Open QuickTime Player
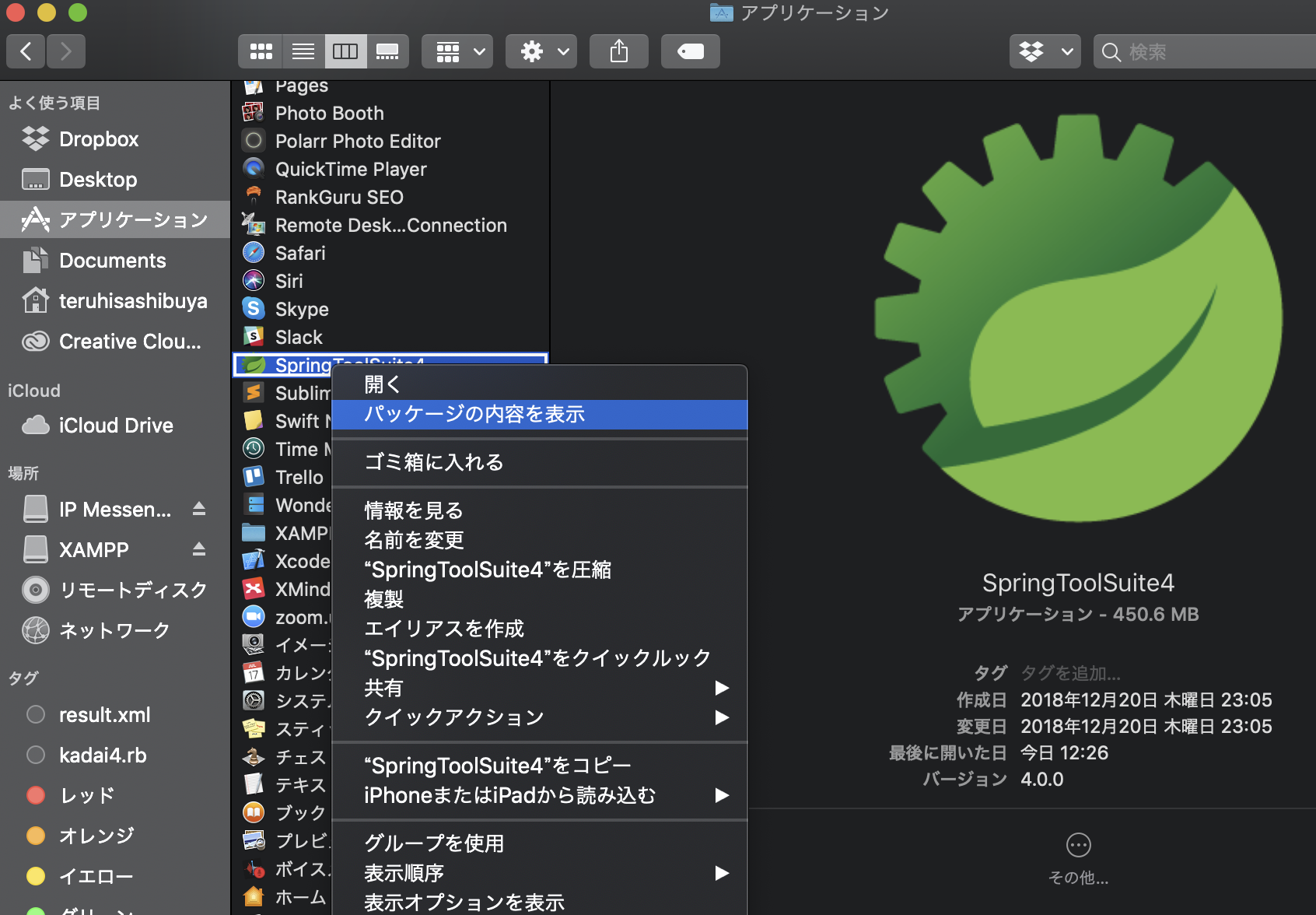This screenshot has width=1316, height=915. pos(351,169)
